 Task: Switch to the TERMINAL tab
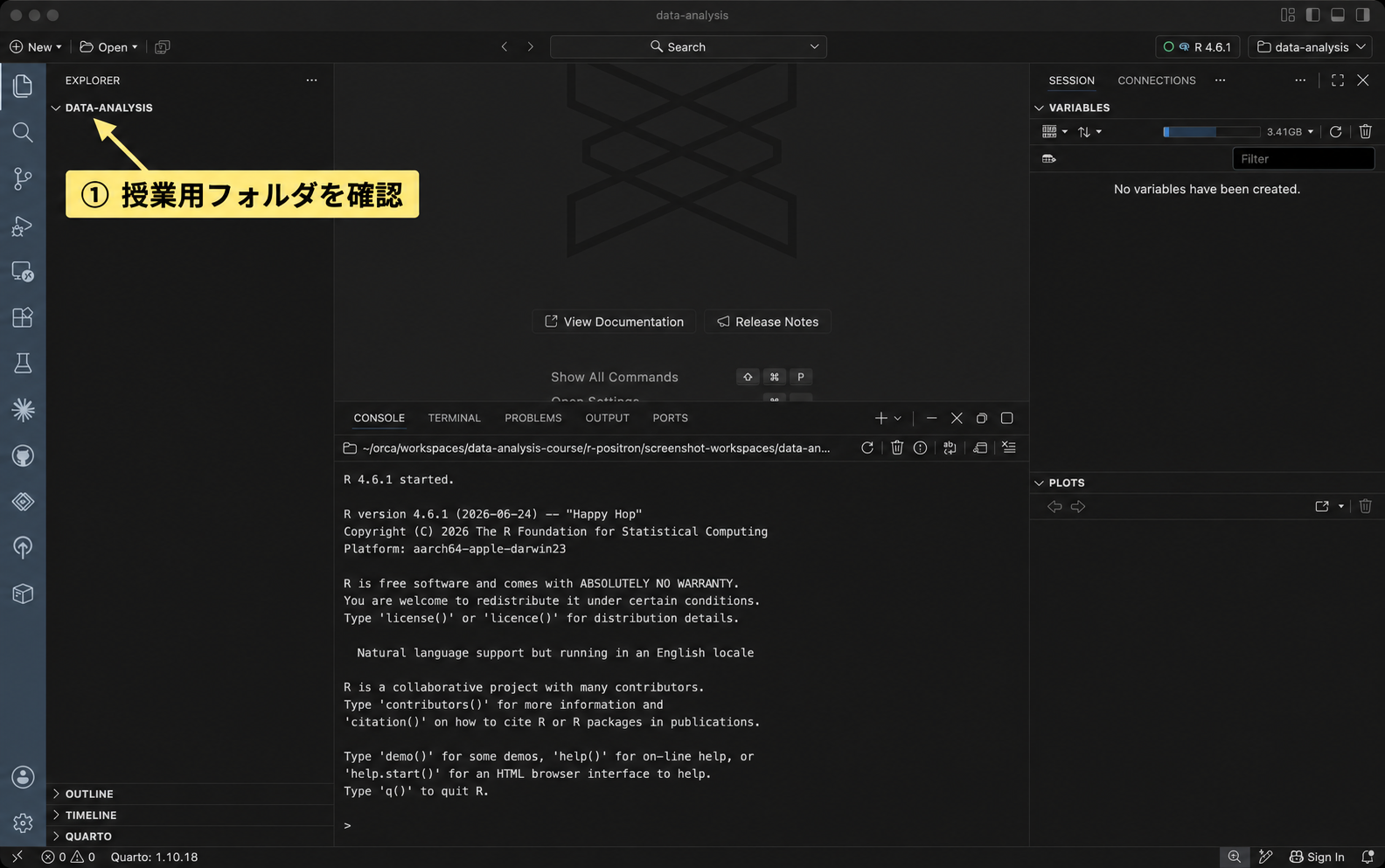tap(455, 419)
